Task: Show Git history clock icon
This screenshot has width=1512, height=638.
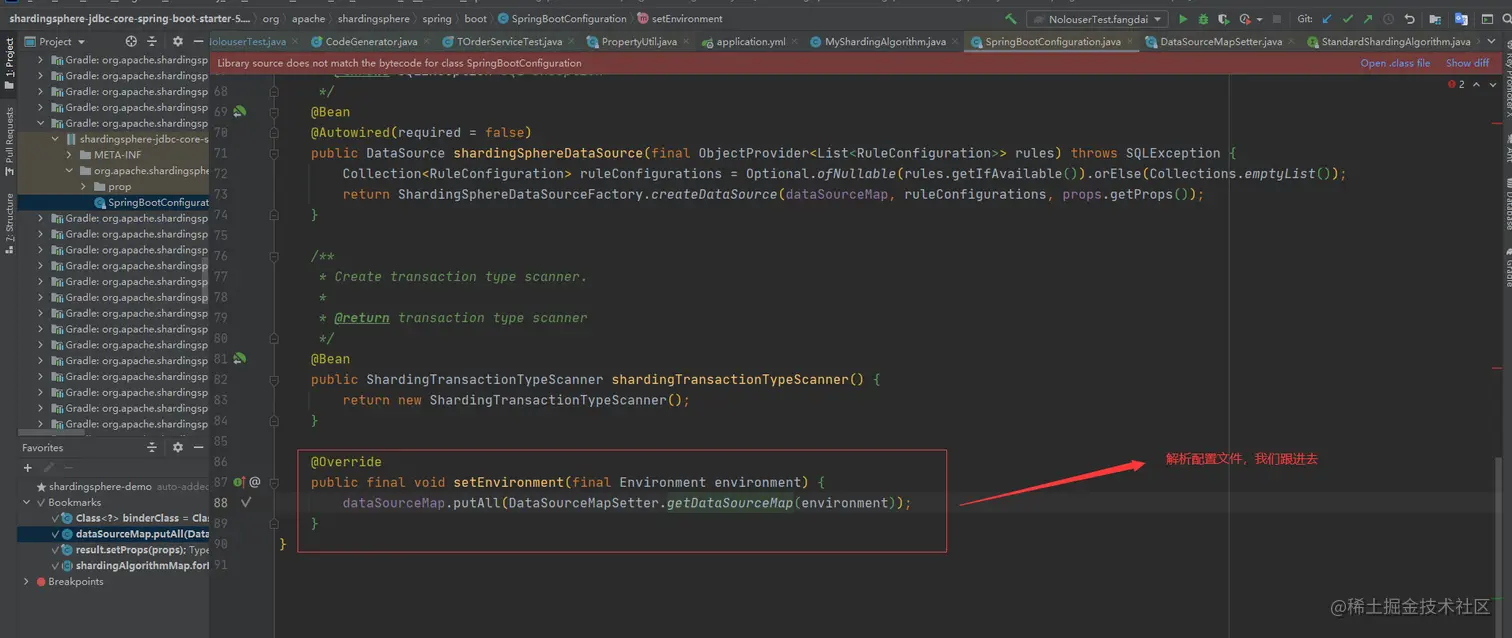Action: point(1389,19)
